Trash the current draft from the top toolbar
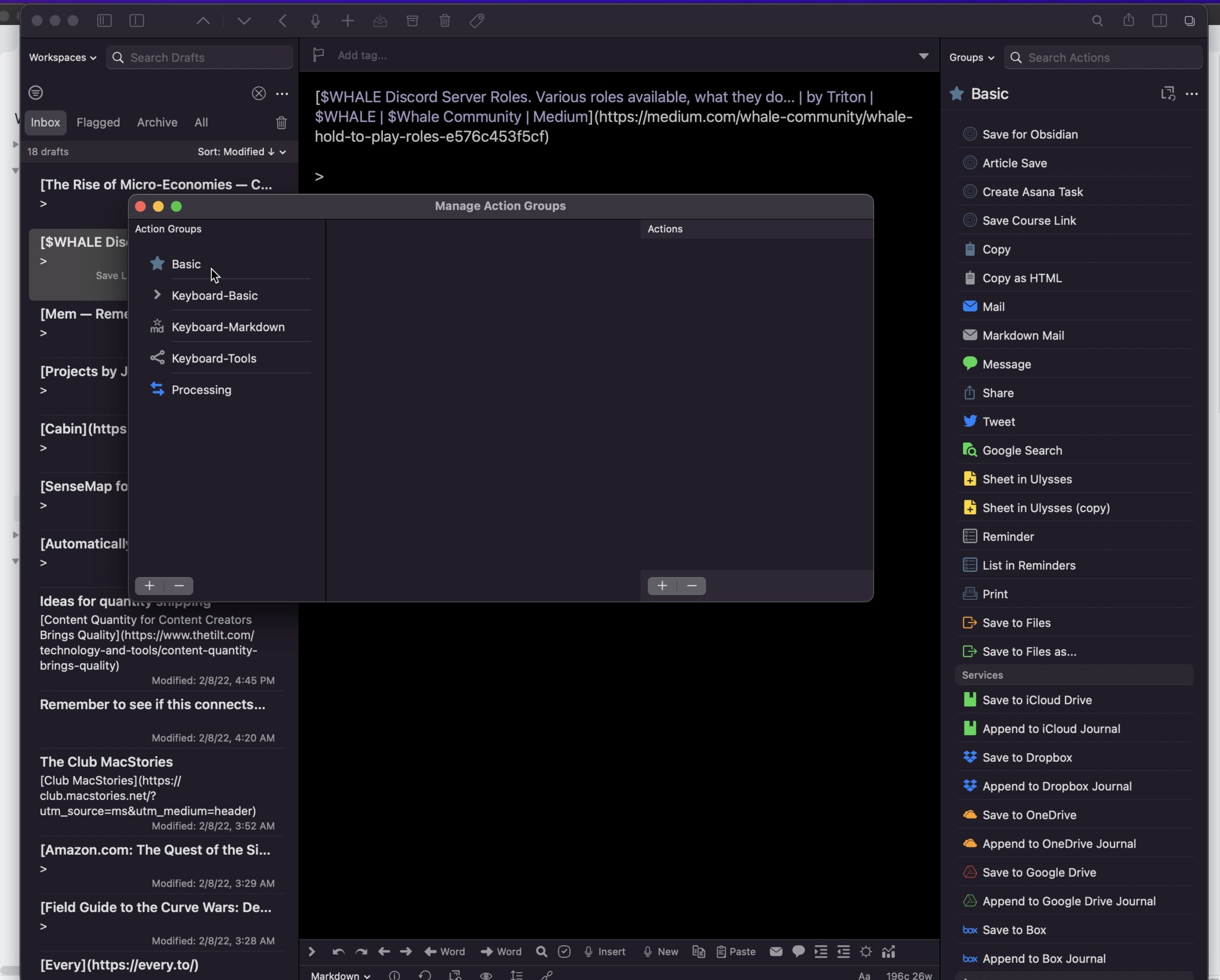 (x=445, y=21)
